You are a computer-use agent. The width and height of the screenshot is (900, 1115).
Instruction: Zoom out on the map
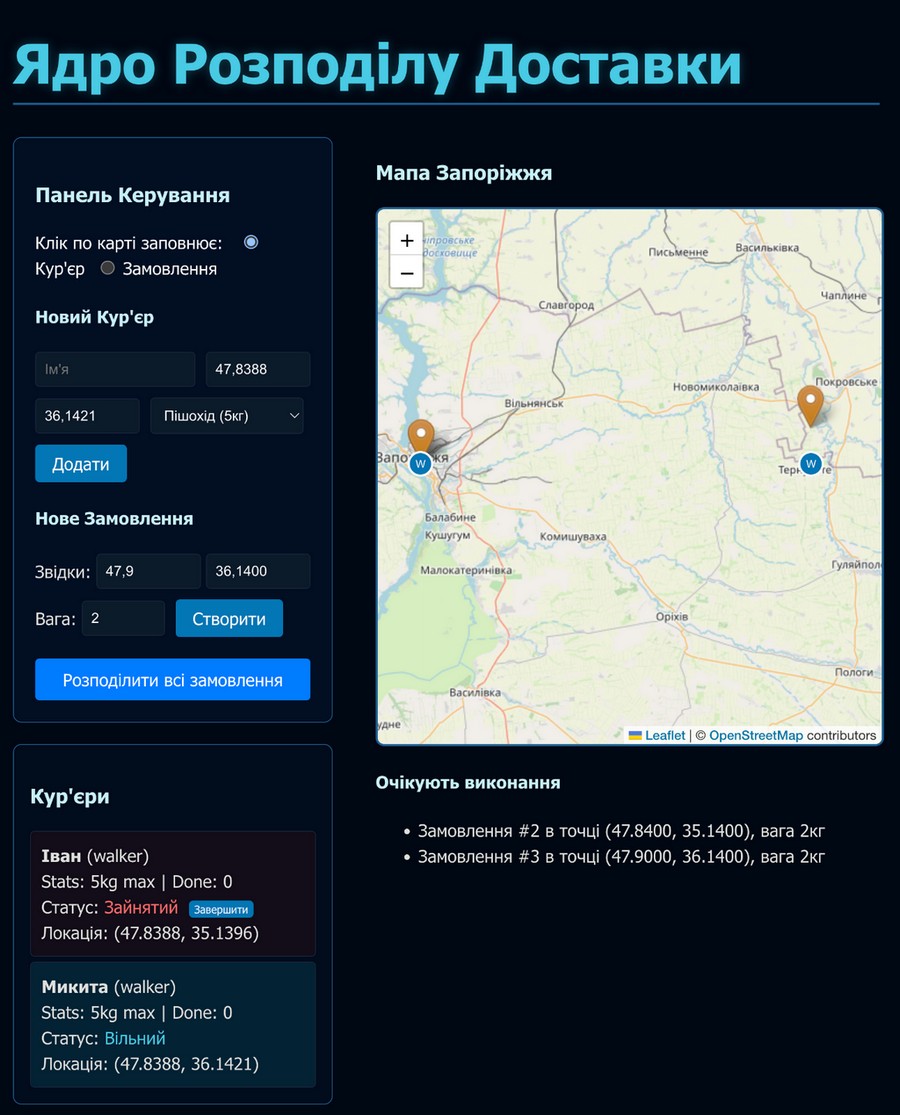(x=406, y=271)
